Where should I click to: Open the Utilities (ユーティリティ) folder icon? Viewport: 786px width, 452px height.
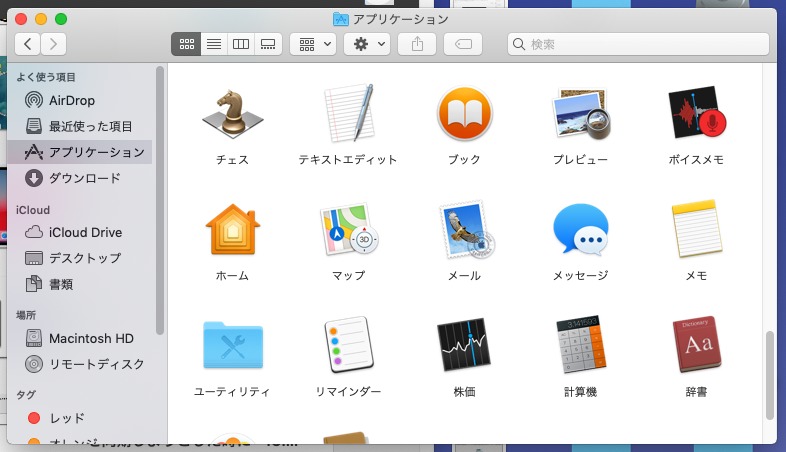coord(233,345)
